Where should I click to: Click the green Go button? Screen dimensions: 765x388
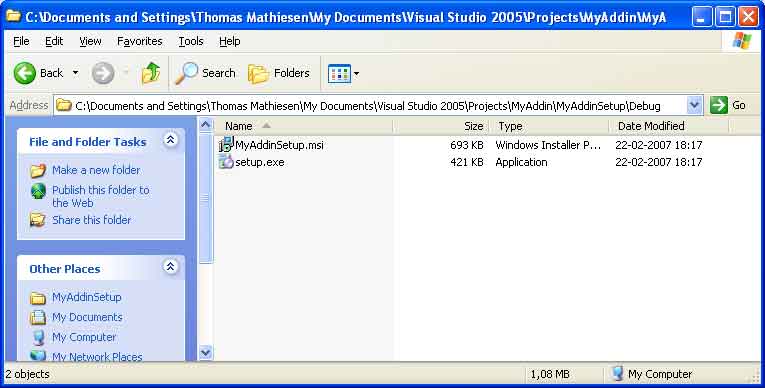coord(727,105)
